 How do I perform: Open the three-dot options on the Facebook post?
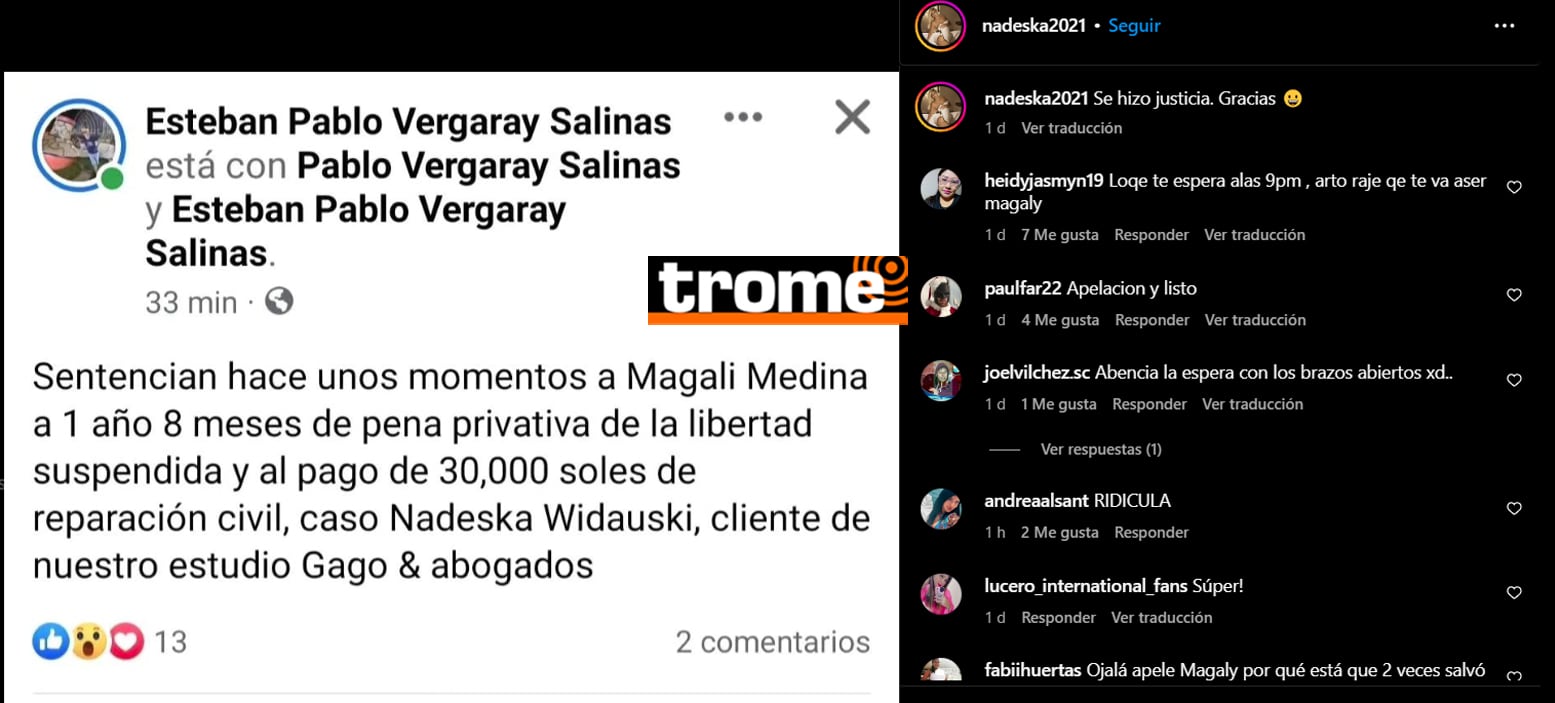(x=743, y=117)
